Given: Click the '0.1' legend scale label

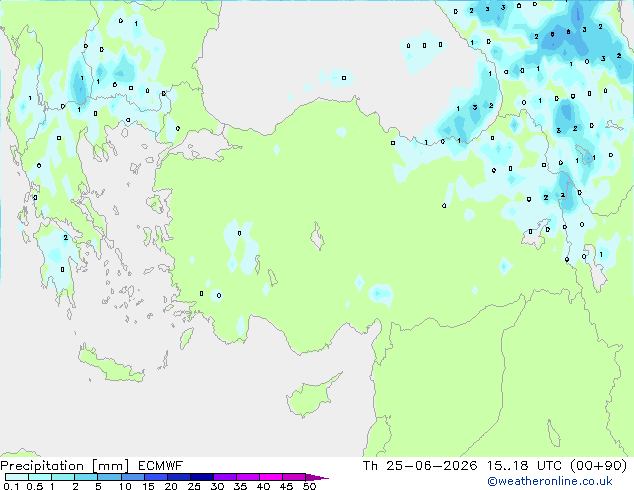Looking at the screenshot, I should click(11, 486).
